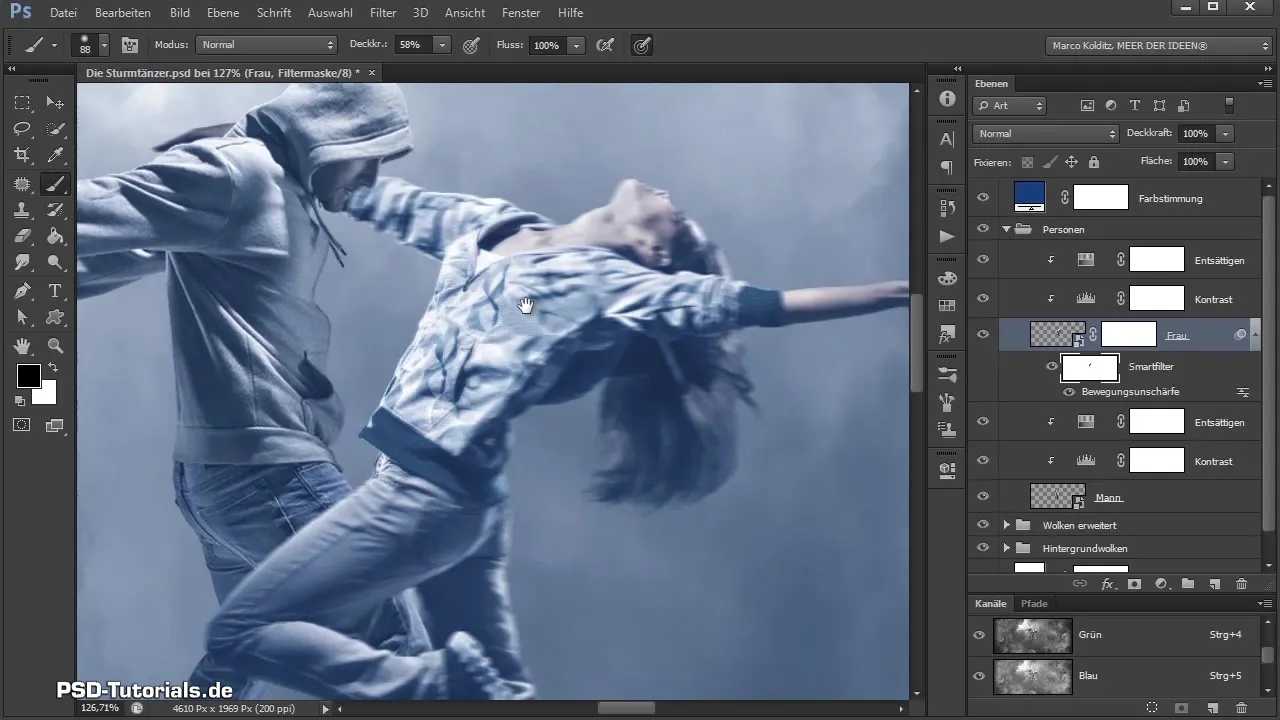Open the brush Modus dropdown
Screen dimensions: 1280x720
267,45
